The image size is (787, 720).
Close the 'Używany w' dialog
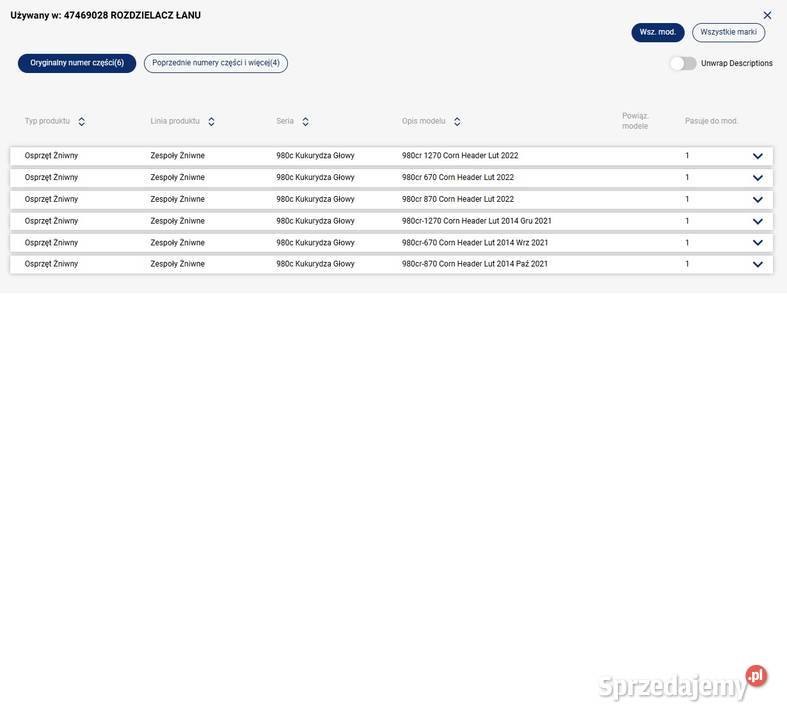tap(767, 16)
